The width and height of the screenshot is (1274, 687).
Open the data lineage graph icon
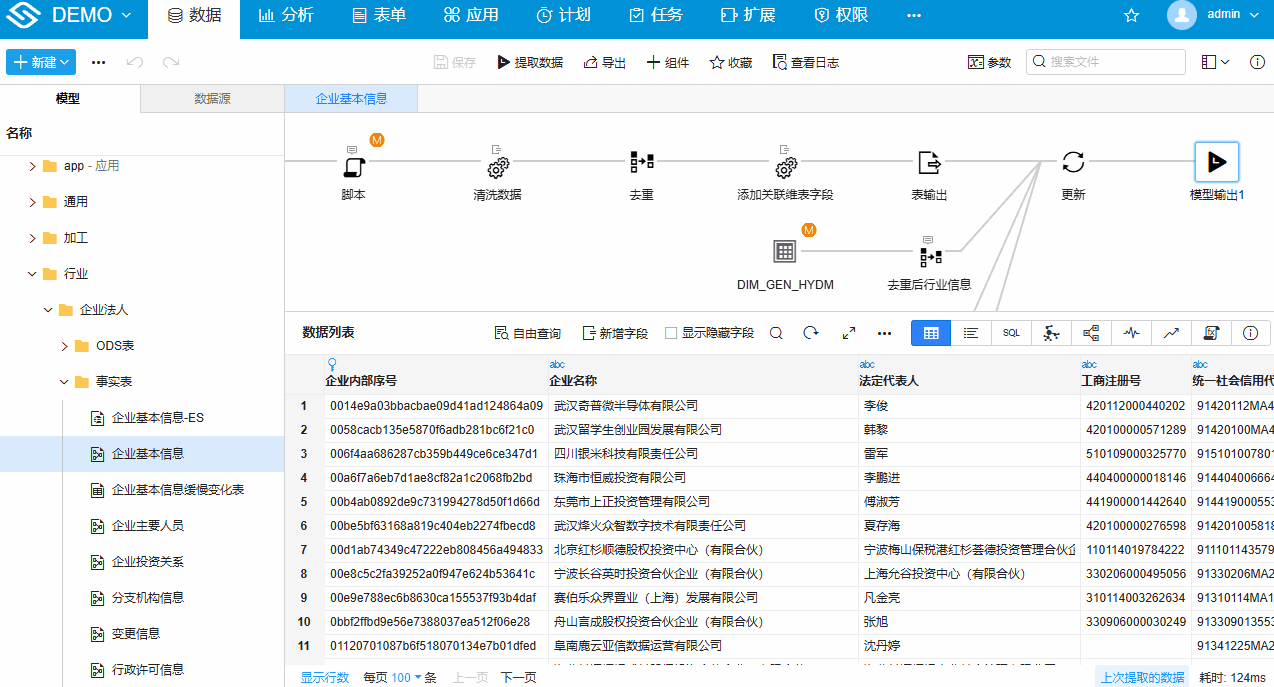(x=1090, y=332)
